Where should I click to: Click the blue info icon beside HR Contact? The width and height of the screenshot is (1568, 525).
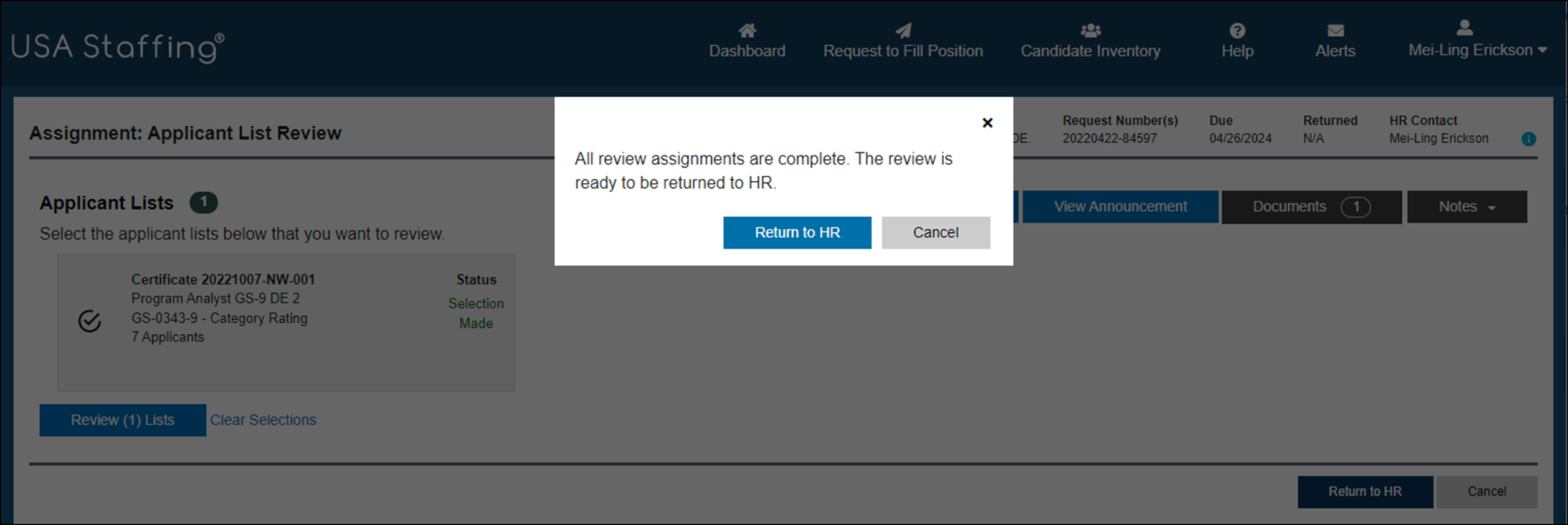click(x=1528, y=139)
